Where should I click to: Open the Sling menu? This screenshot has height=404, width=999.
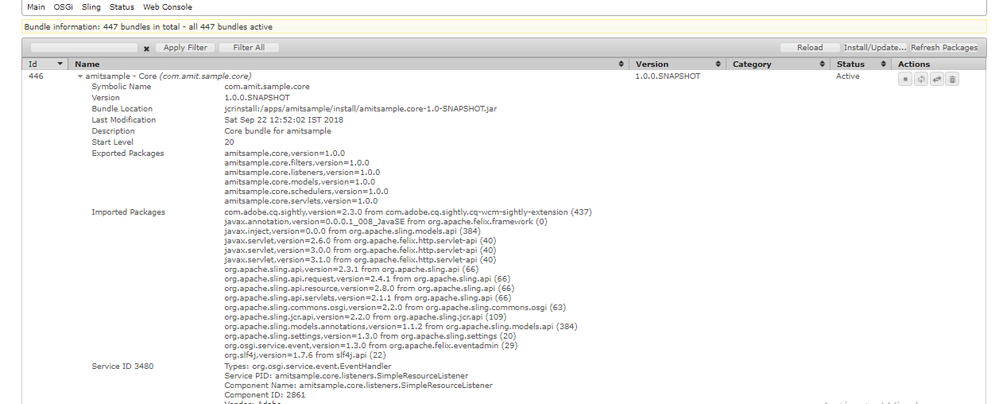[91, 7]
